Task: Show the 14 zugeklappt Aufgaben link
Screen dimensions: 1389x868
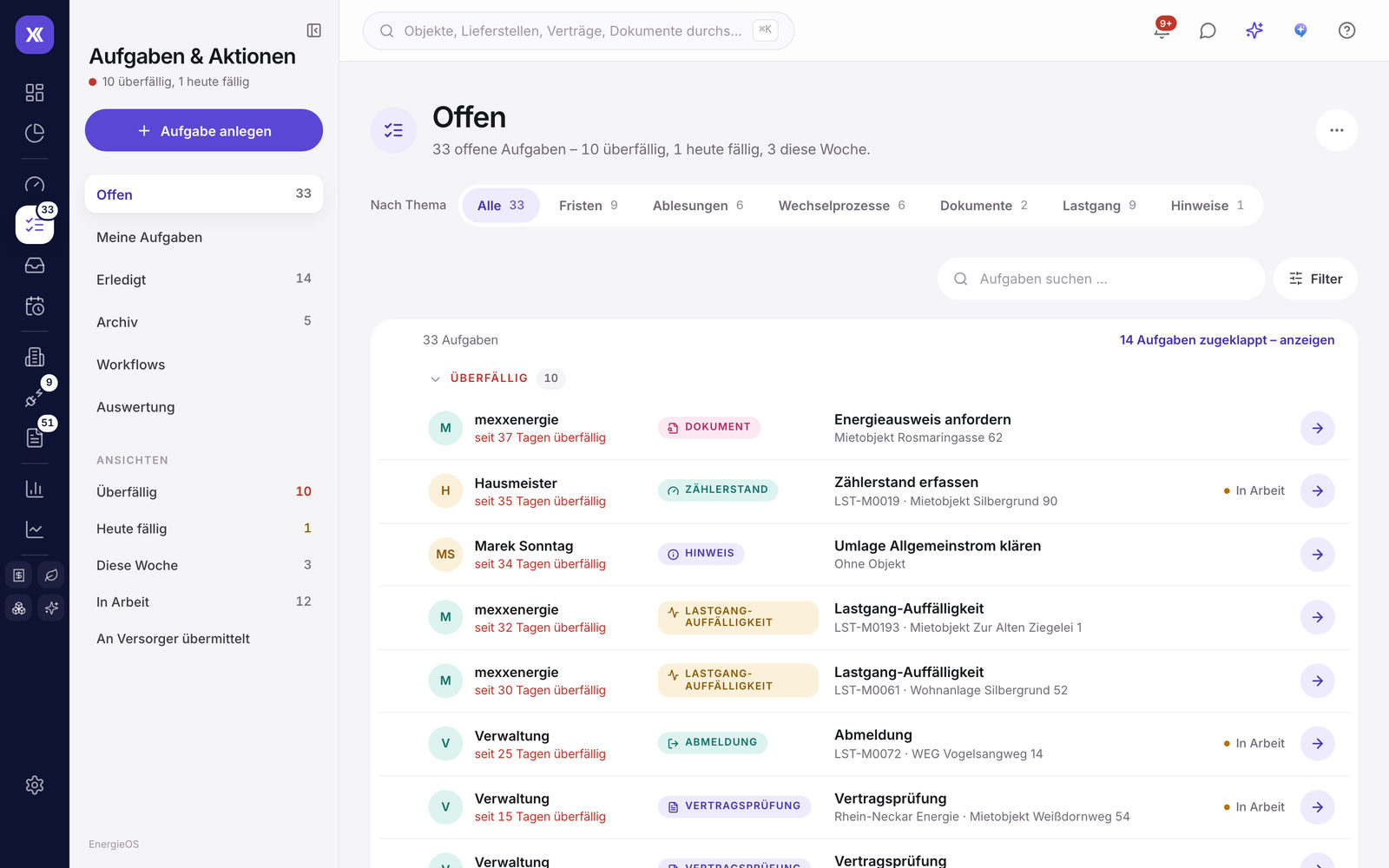Action: (x=1227, y=340)
